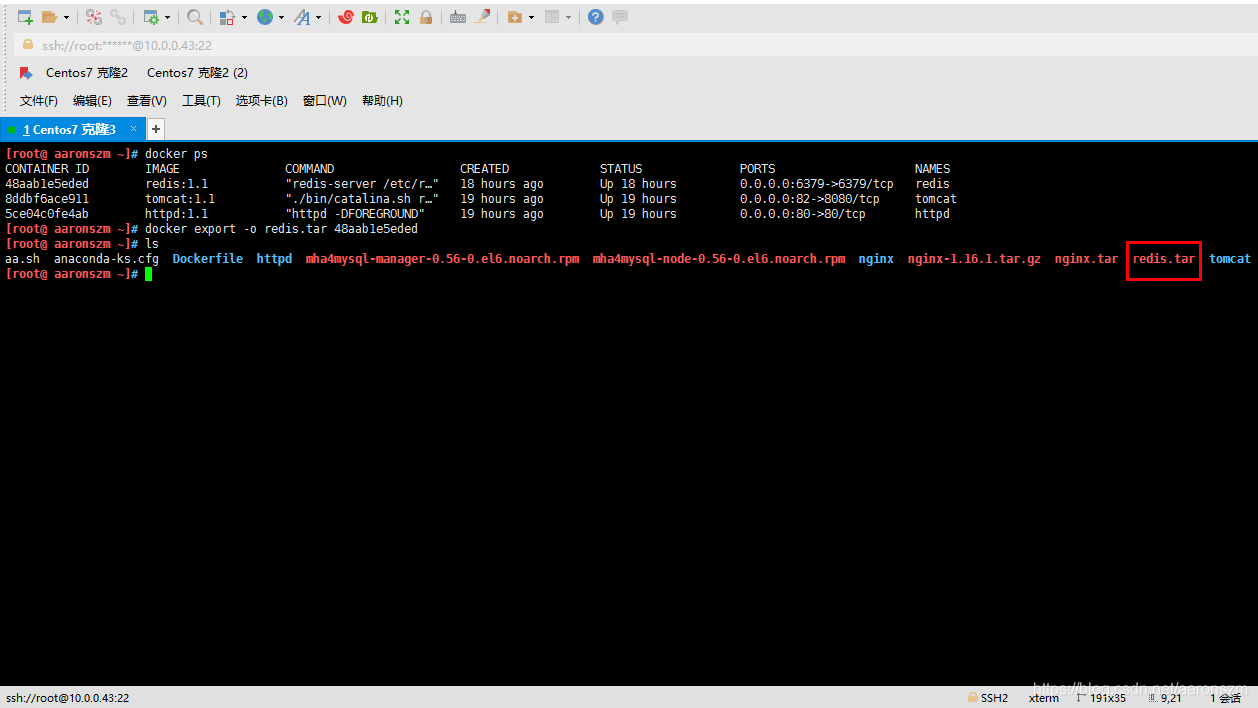Click 'nginx-1.16.1.tar.gz' in the ls output
The height and width of the screenshot is (708, 1258).
[x=974, y=259]
